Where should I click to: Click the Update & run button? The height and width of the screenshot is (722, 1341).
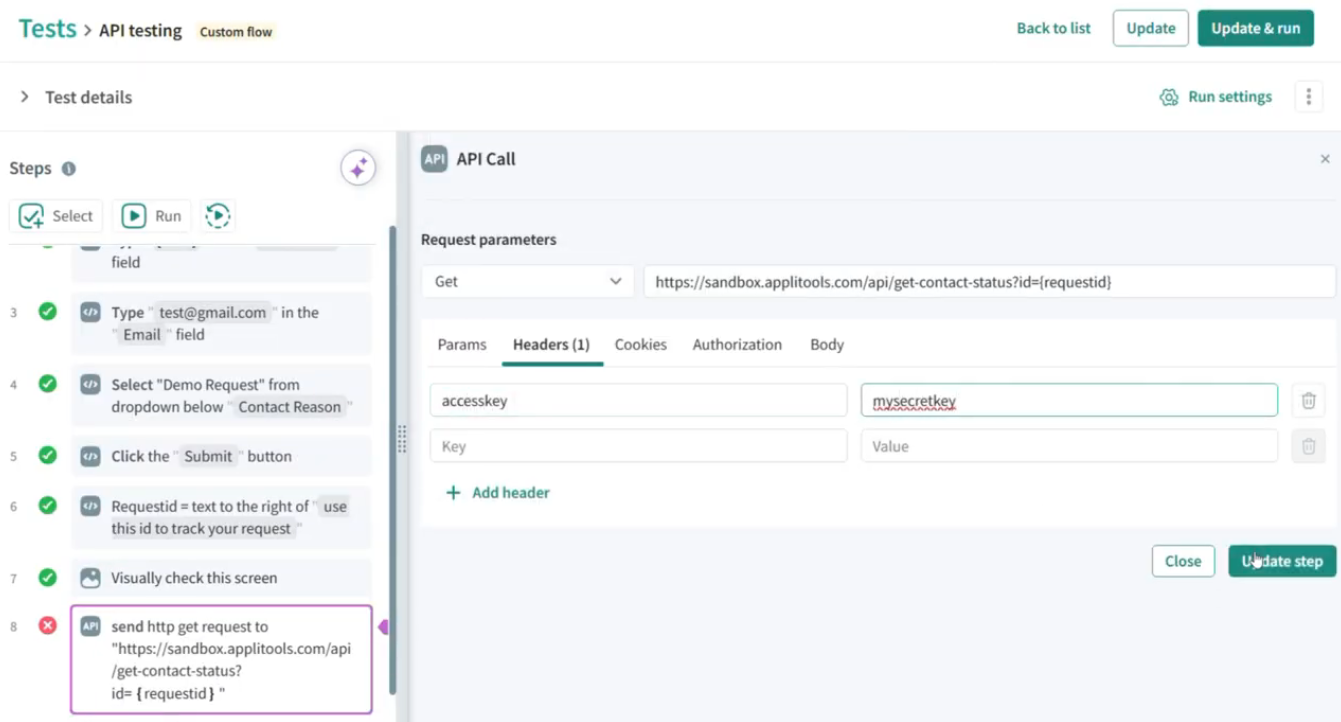click(x=1255, y=28)
